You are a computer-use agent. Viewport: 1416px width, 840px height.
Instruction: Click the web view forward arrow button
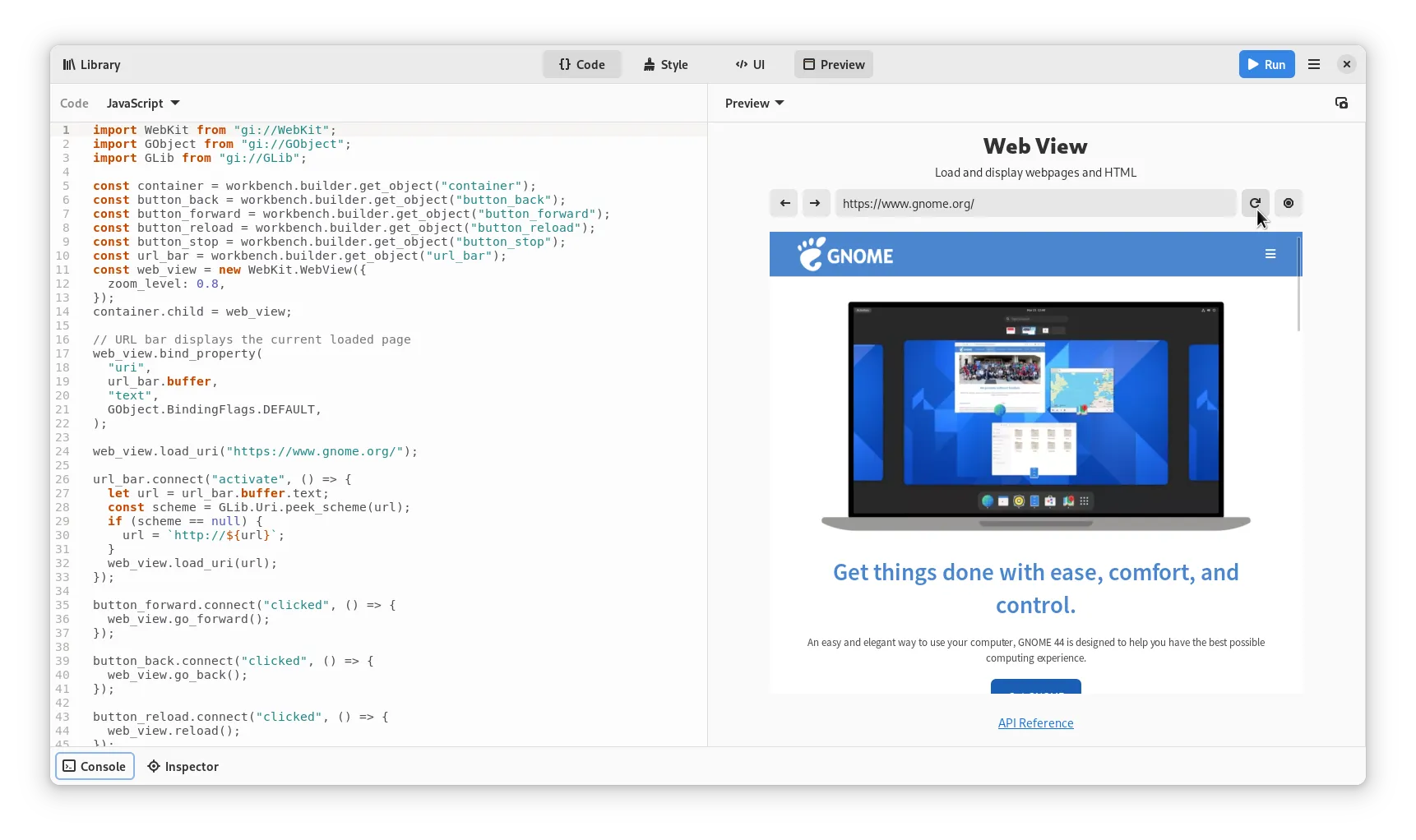815,203
